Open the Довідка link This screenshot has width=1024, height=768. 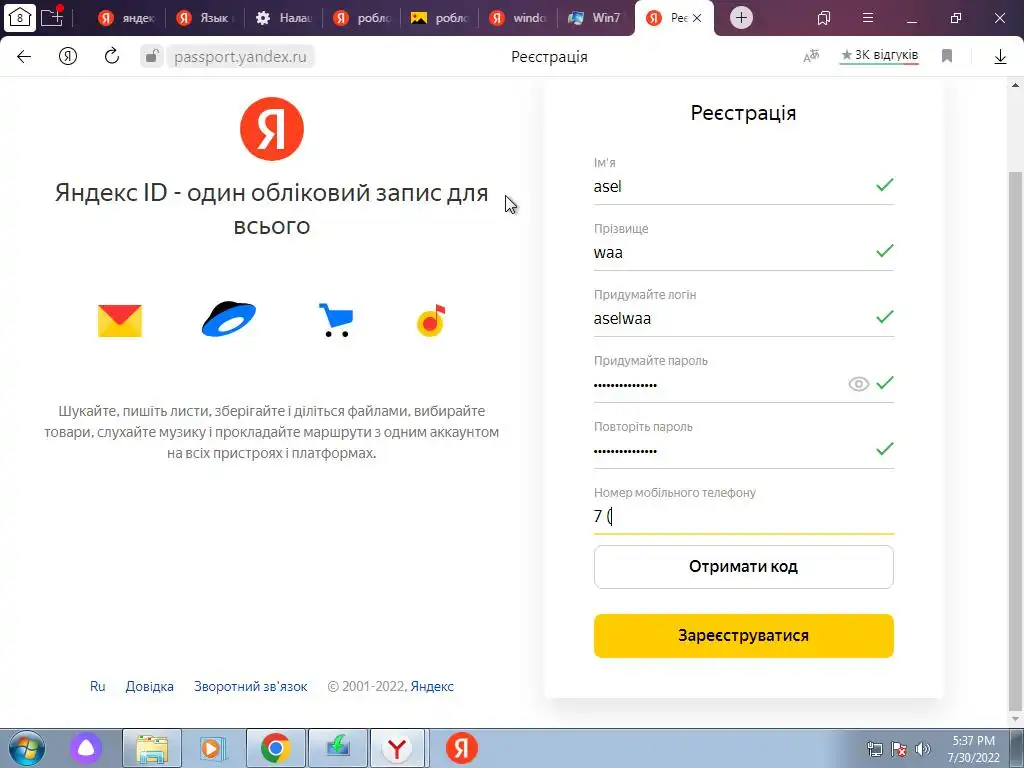(150, 686)
